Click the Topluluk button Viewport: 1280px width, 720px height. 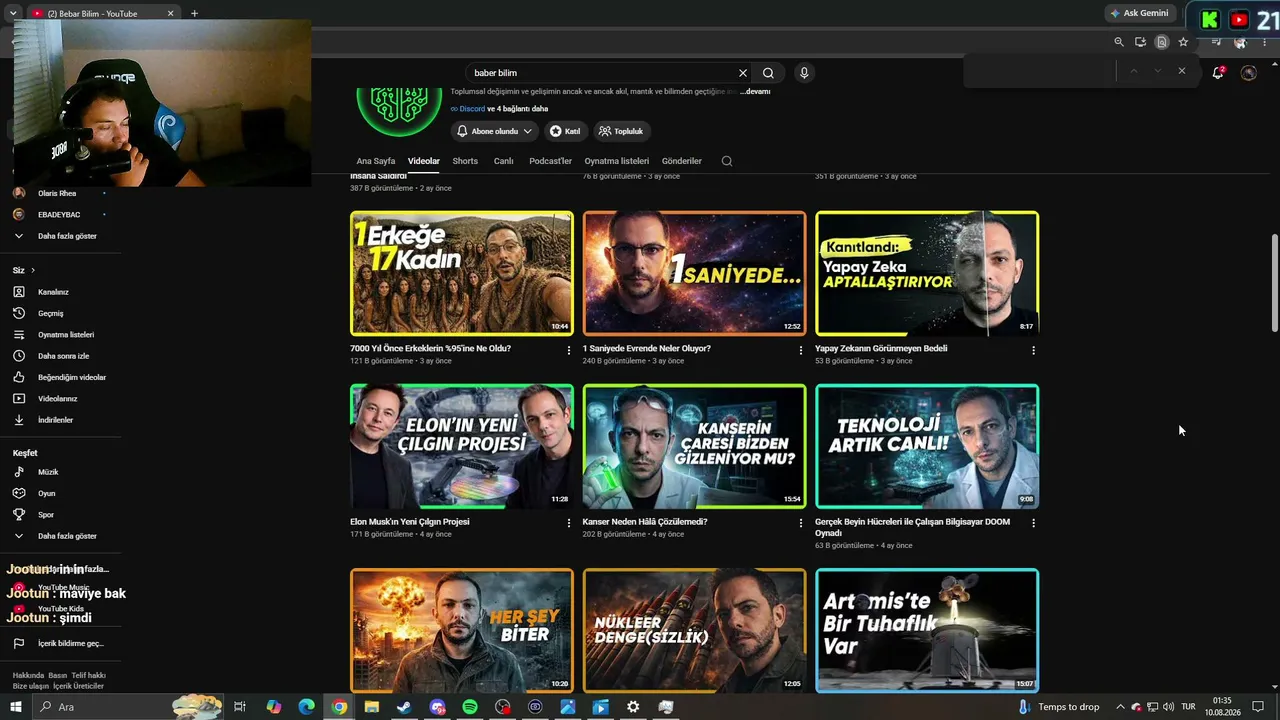point(622,131)
